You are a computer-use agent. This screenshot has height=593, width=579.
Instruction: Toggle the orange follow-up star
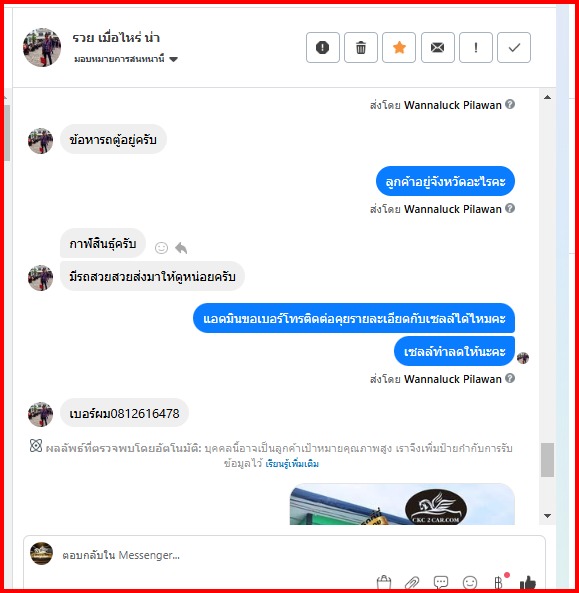point(399,48)
